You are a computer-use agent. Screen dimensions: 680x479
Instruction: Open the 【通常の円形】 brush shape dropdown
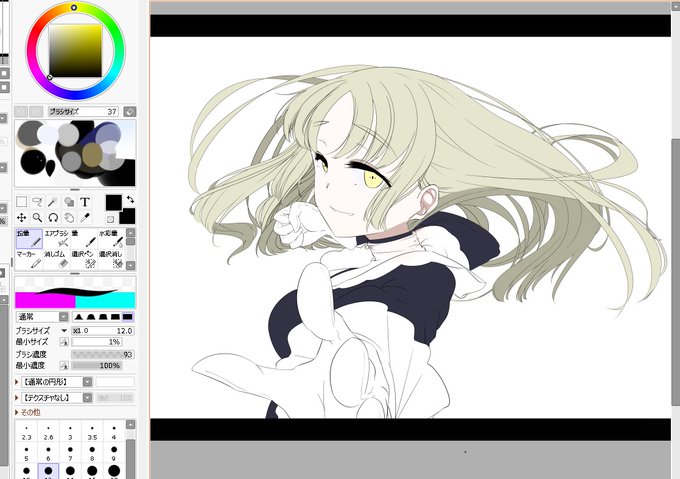88,382
